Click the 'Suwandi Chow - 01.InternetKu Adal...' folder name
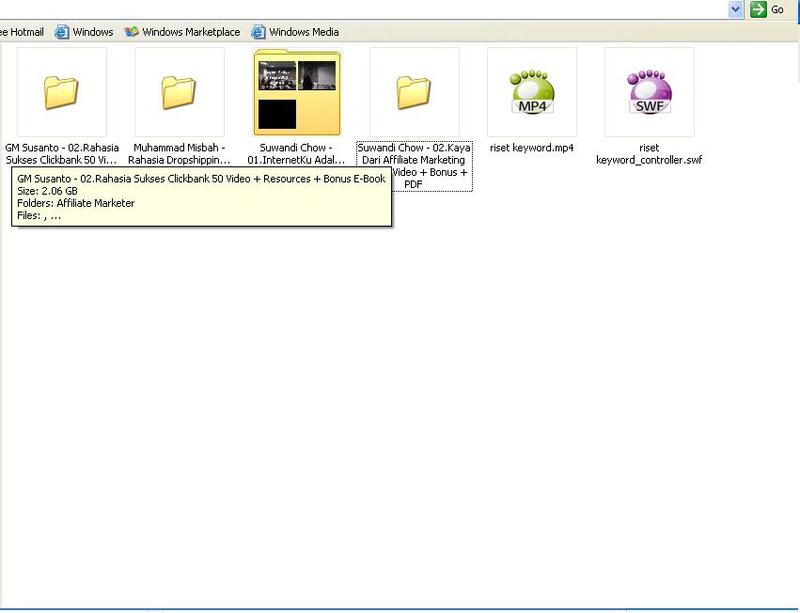Screen dimensions: 800x613 [x=296, y=154]
